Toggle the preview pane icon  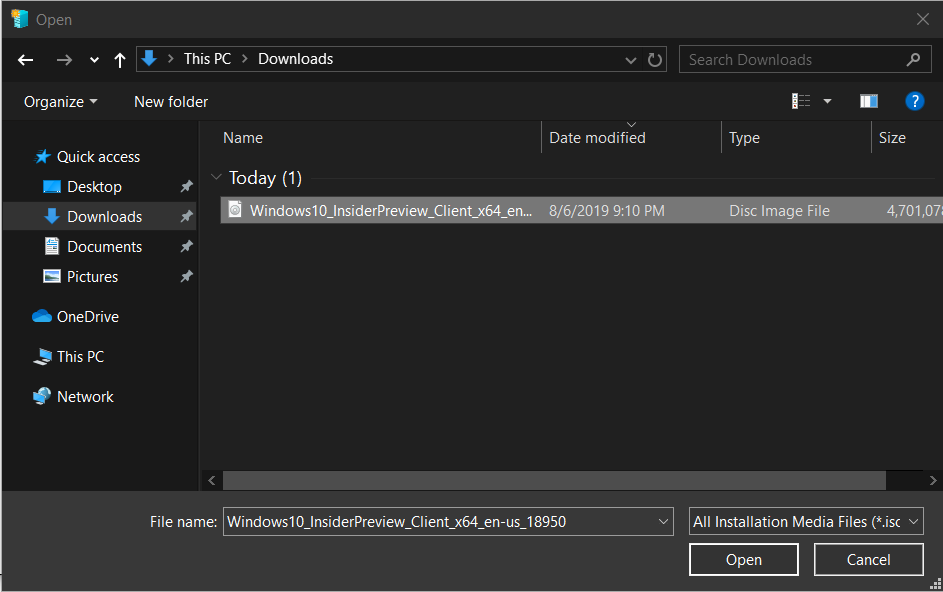point(868,101)
